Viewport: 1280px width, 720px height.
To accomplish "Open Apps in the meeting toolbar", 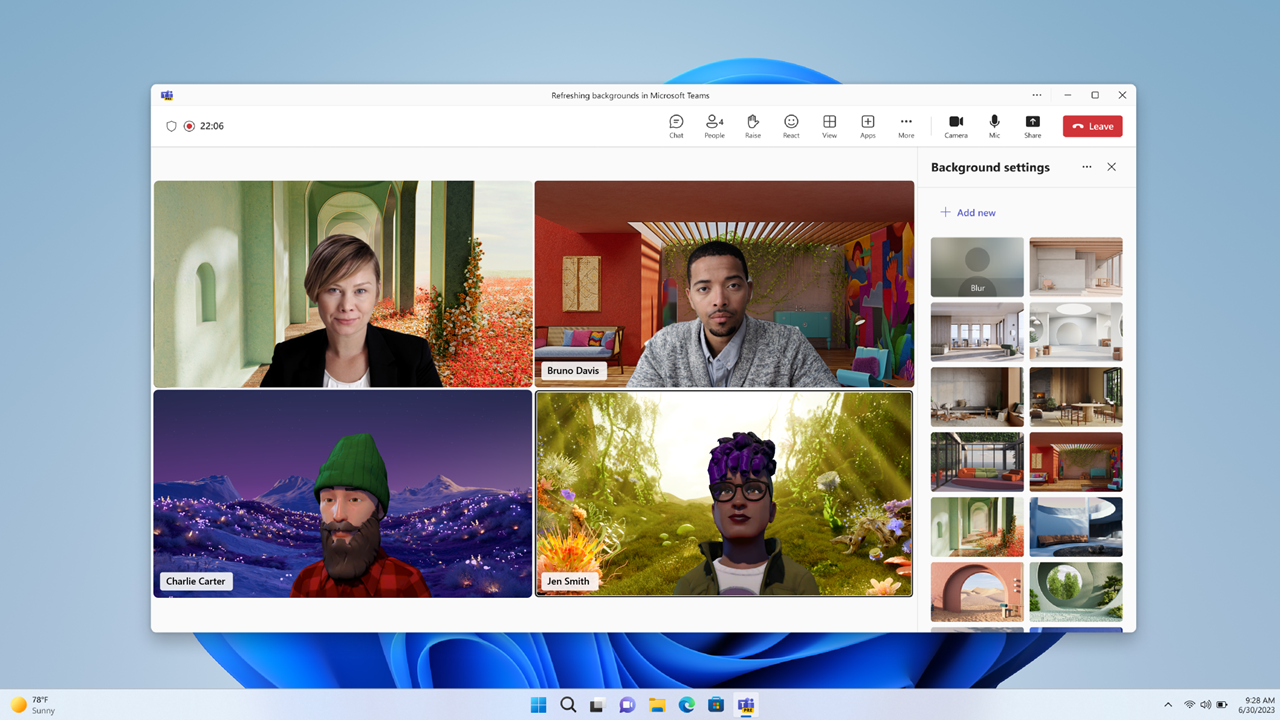I will (x=868, y=126).
